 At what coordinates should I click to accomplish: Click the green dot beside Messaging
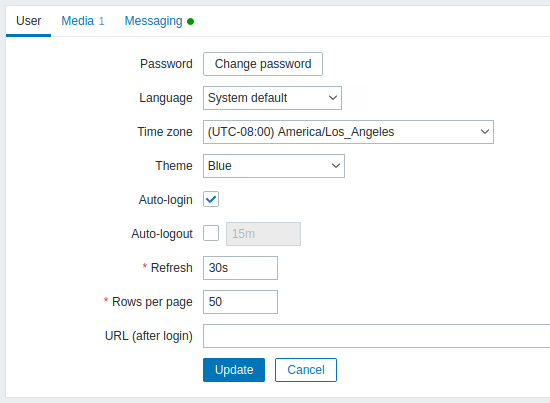[190, 22]
